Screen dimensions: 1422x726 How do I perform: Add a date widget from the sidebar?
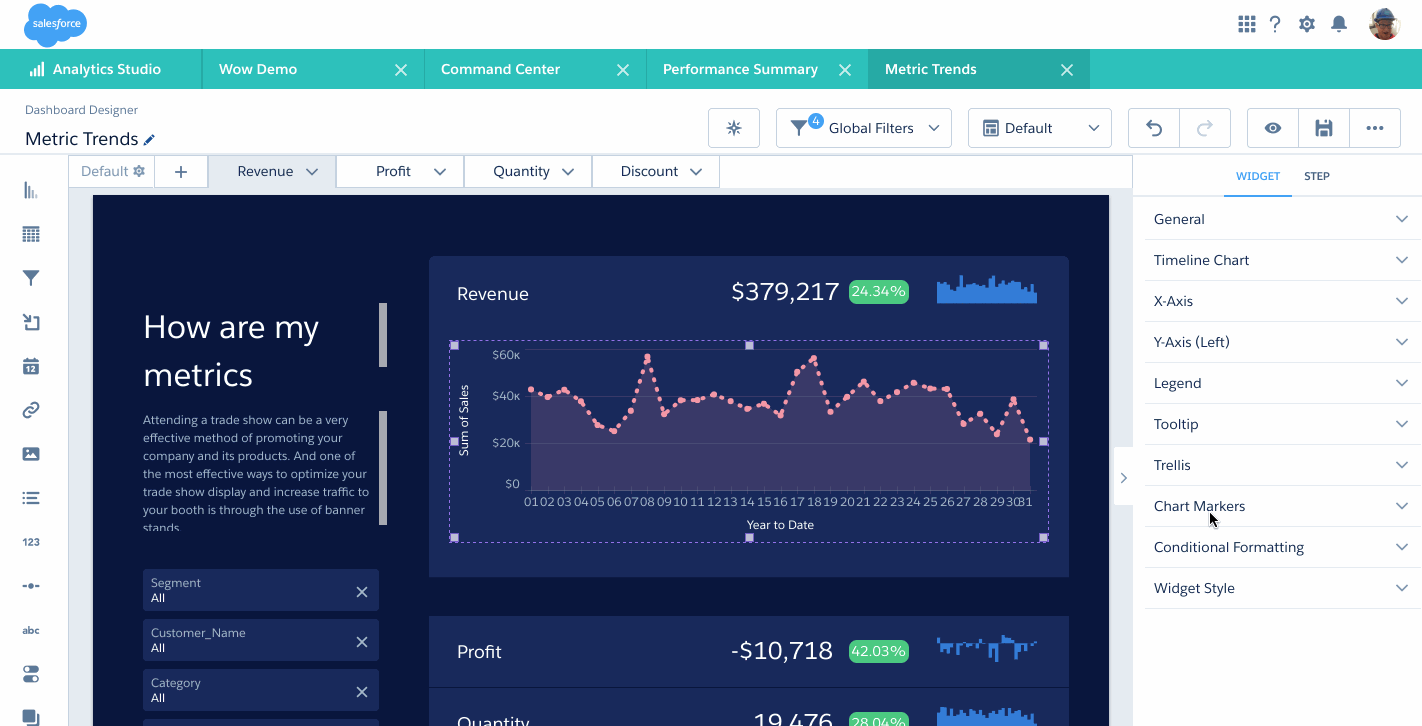[31, 366]
